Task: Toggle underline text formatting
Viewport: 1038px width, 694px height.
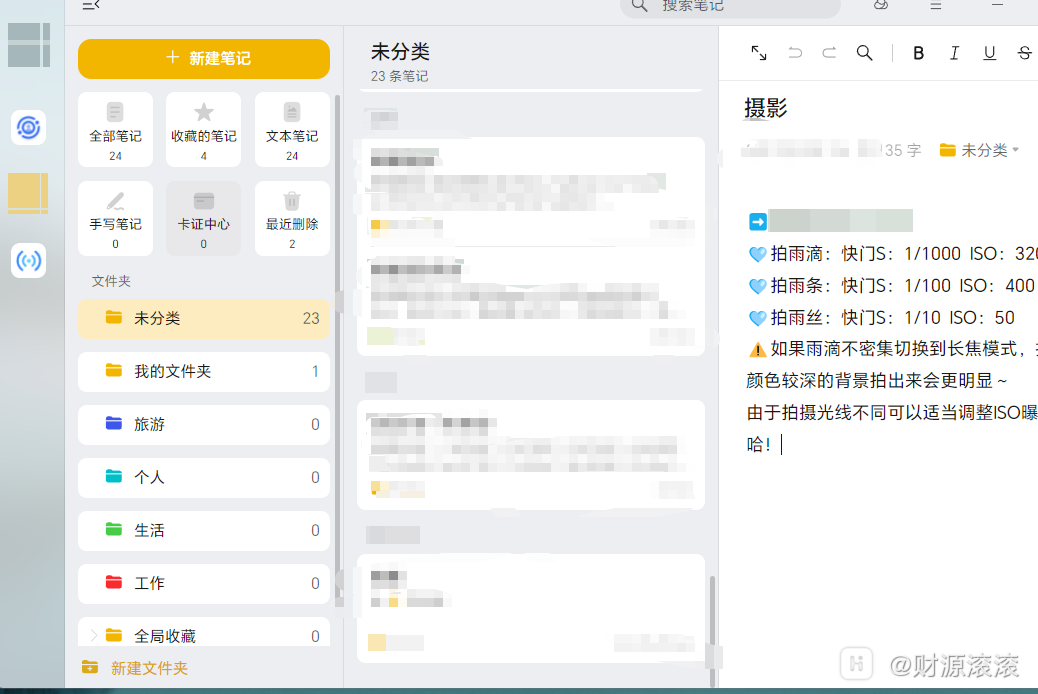Action: pyautogui.click(x=989, y=54)
